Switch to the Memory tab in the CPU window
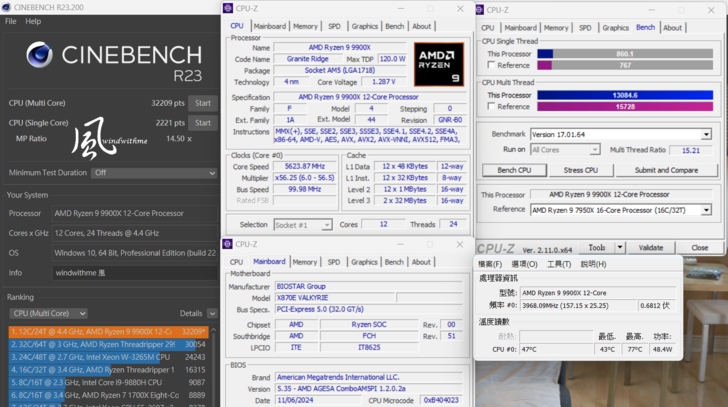This screenshot has height=407, width=728. point(305,27)
